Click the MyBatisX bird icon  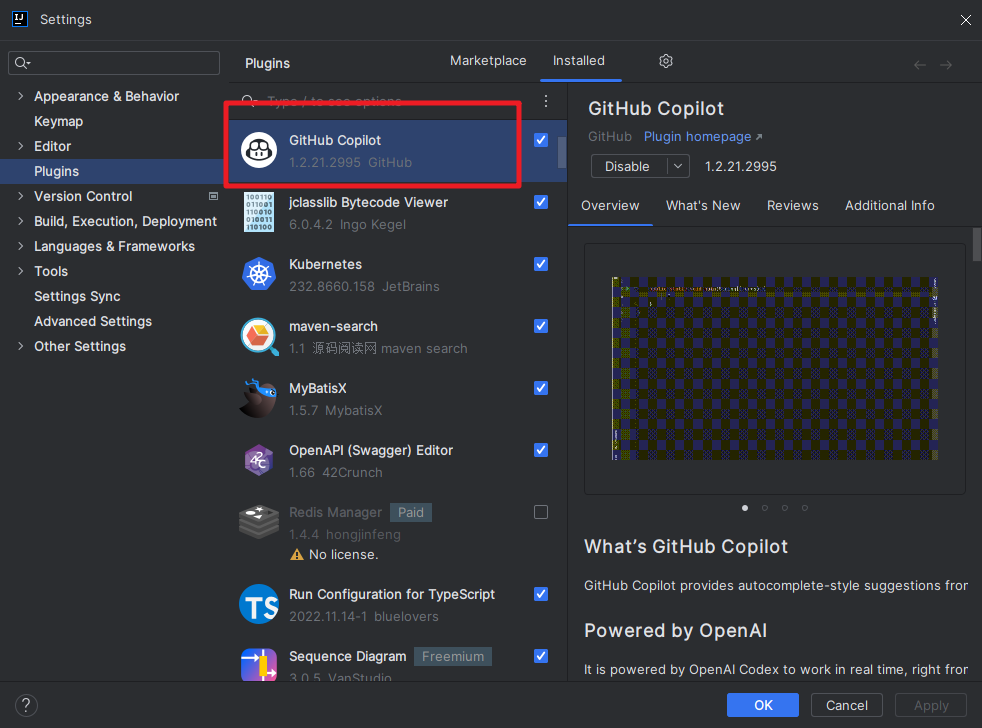tap(258, 398)
